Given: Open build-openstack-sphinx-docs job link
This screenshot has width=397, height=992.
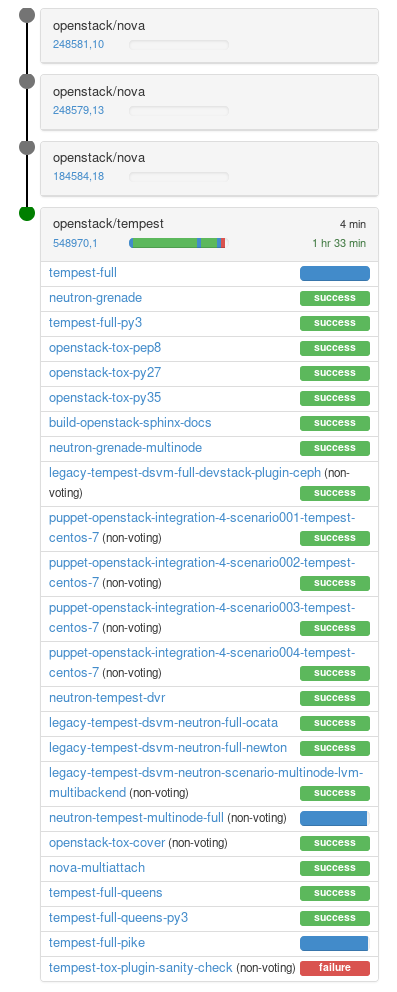Looking at the screenshot, I should pos(130,422).
